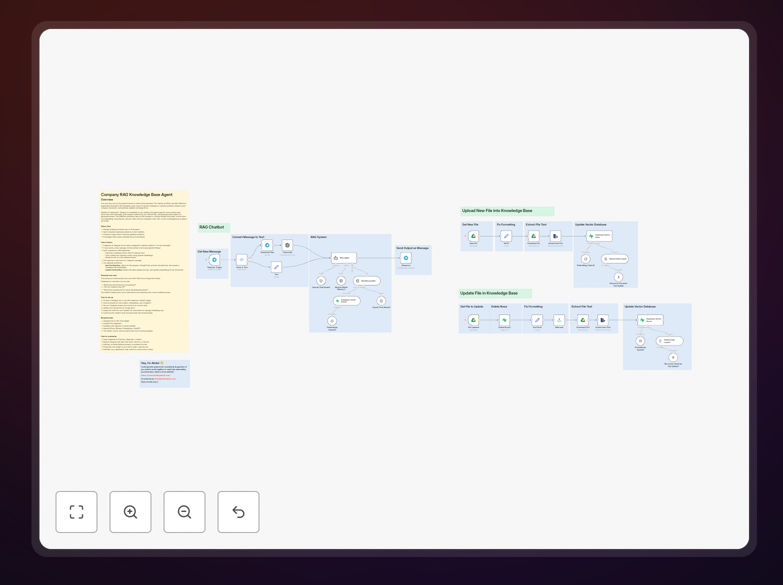
Task: Open the Supabase Vector Store node in update flow
Action: [x=651, y=320]
